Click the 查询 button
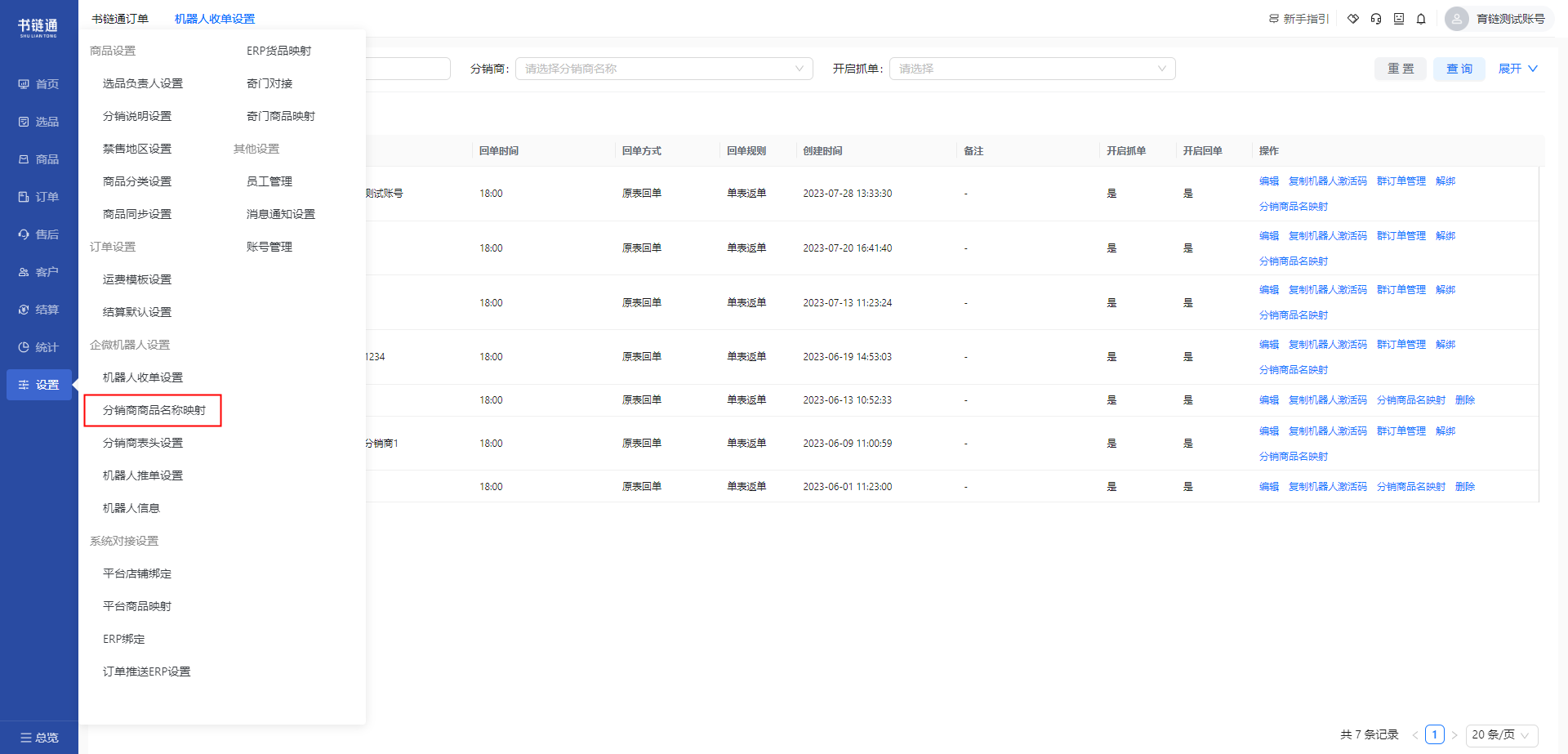Screen dimensions: 1568x754 1459,69
